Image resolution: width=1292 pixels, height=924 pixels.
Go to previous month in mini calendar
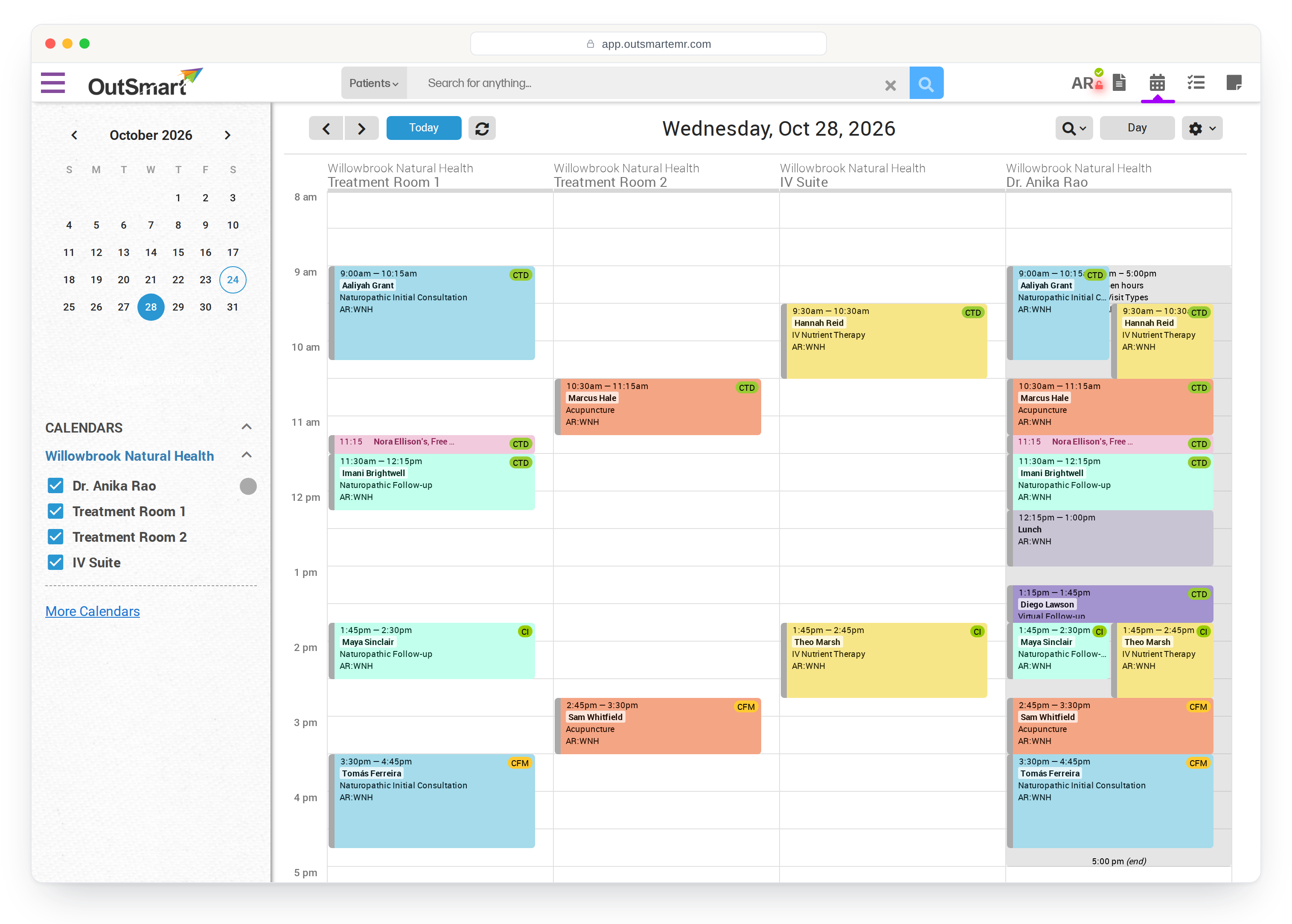74,135
